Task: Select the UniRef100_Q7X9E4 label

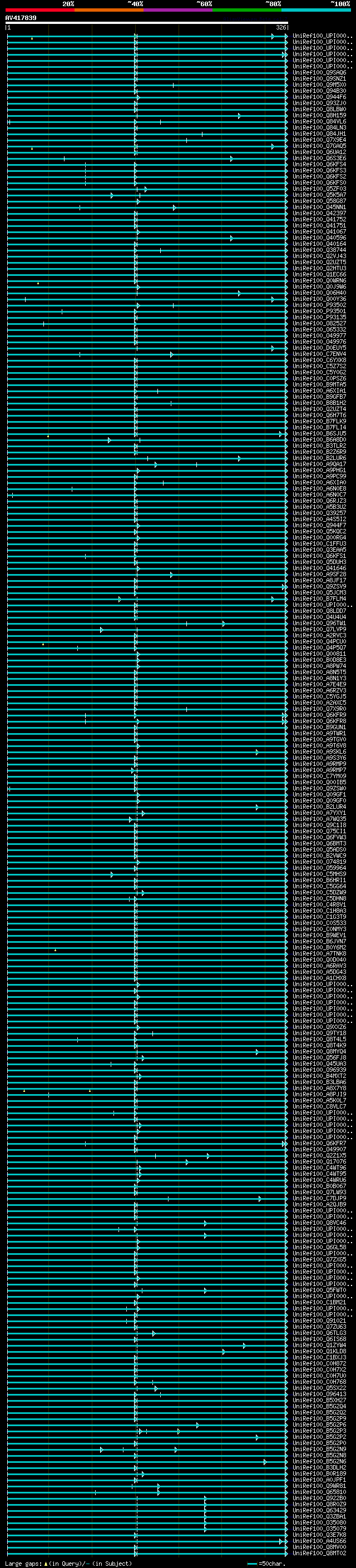Action: coord(319,140)
